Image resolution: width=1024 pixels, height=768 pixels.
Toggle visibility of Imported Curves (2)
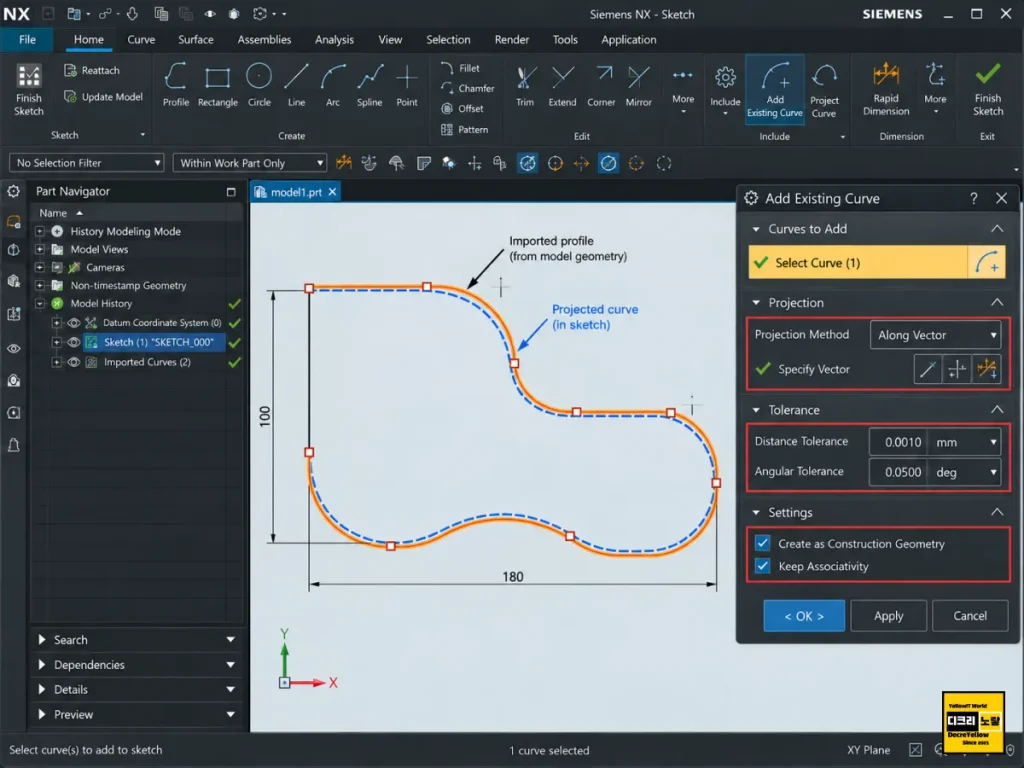[74, 362]
